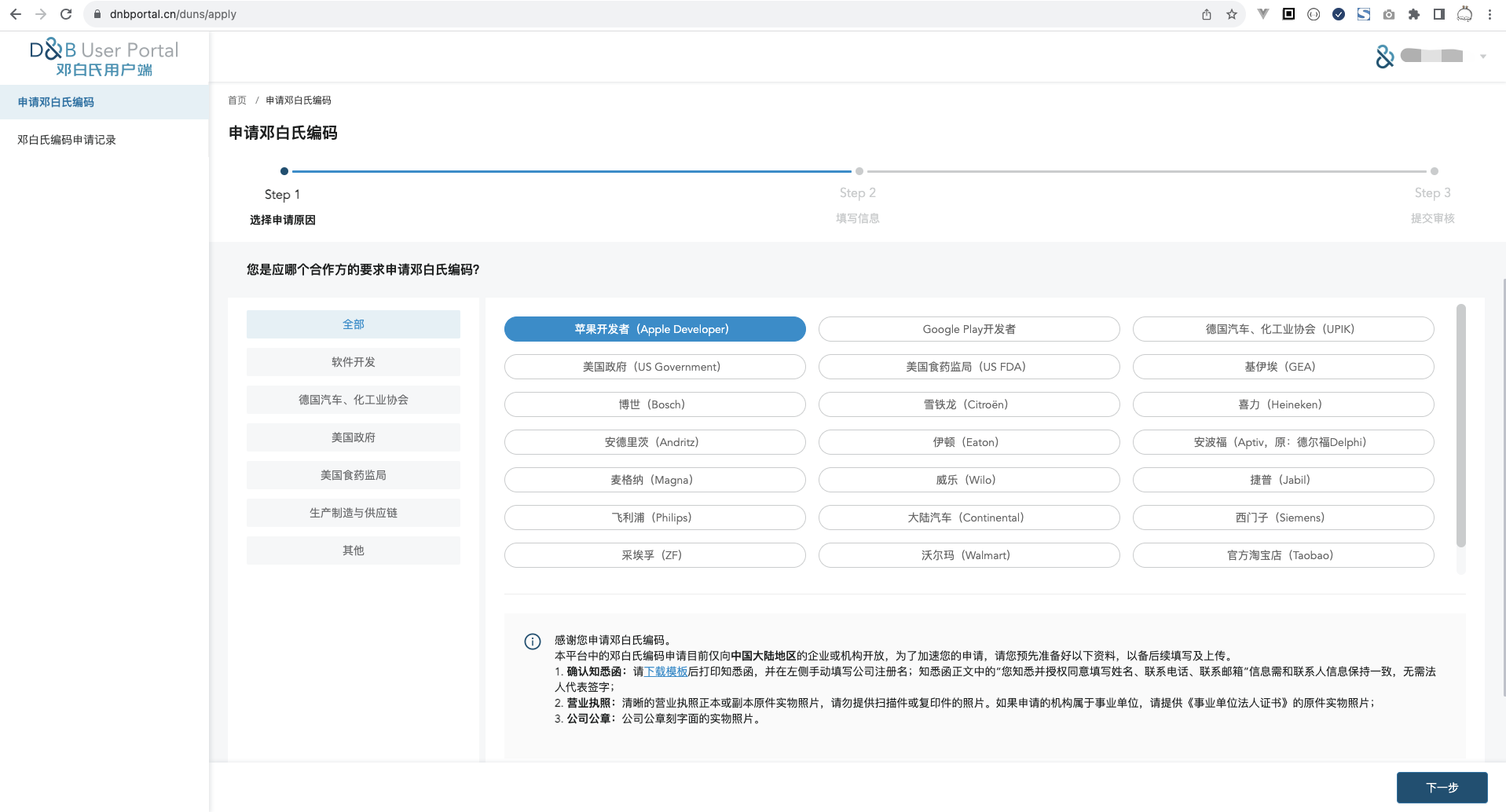This screenshot has height=812, width=1506.
Task: Open 申请邓白氏编码 in the sidebar
Action: [x=104, y=102]
